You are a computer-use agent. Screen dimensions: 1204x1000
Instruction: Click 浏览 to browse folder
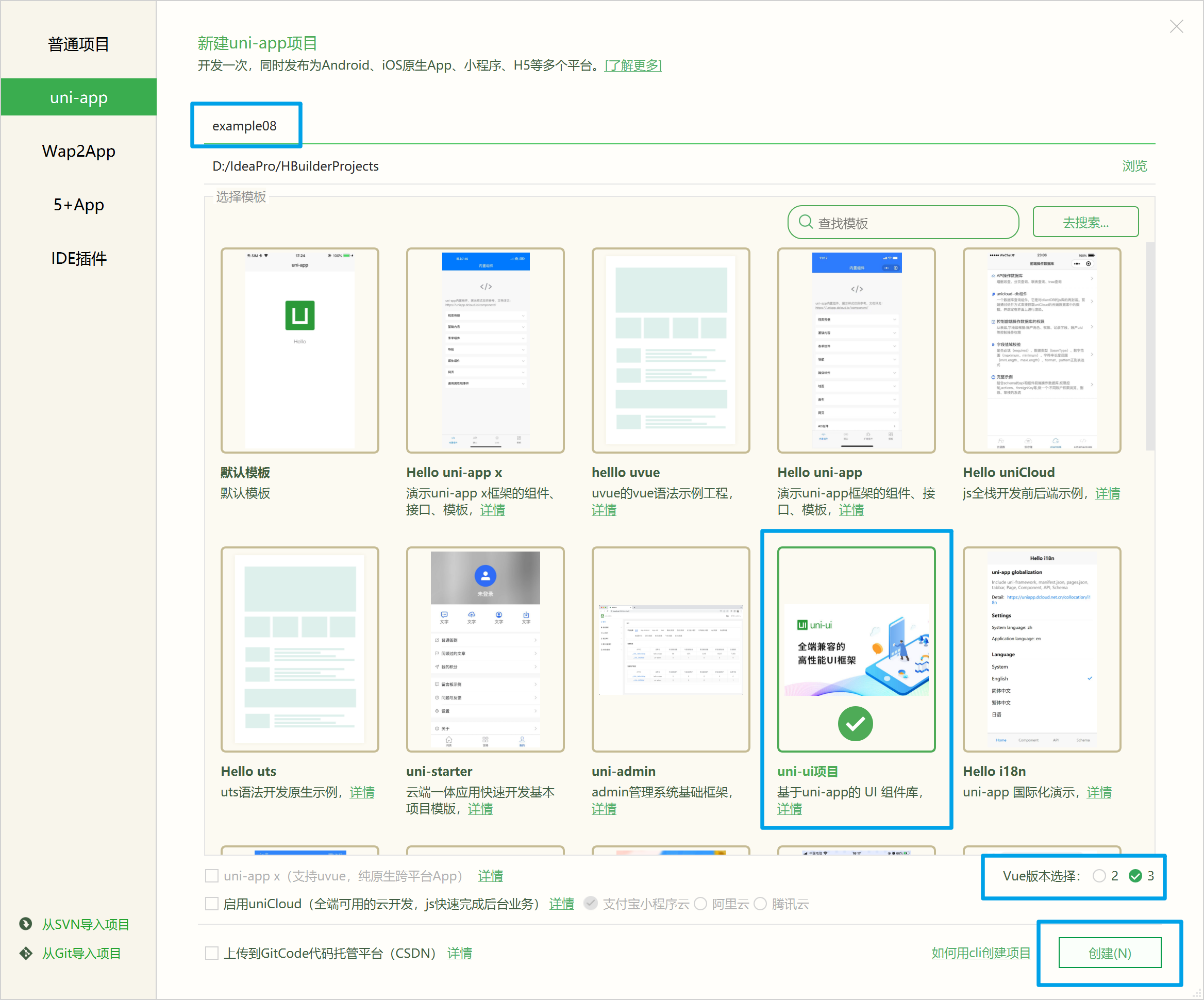1134,165
